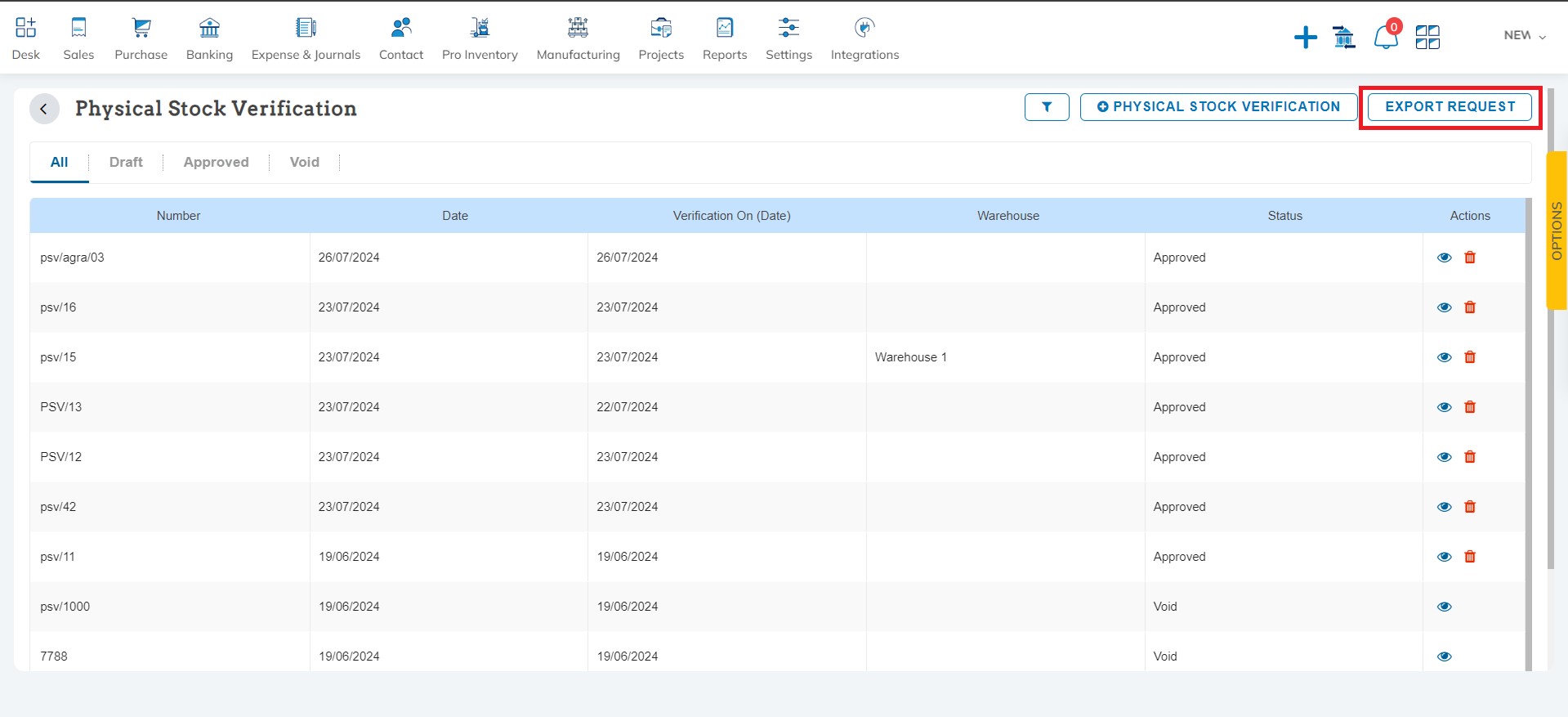The width and height of the screenshot is (1568, 717).
Task: Open the Manufacturing module
Action: pyautogui.click(x=579, y=38)
